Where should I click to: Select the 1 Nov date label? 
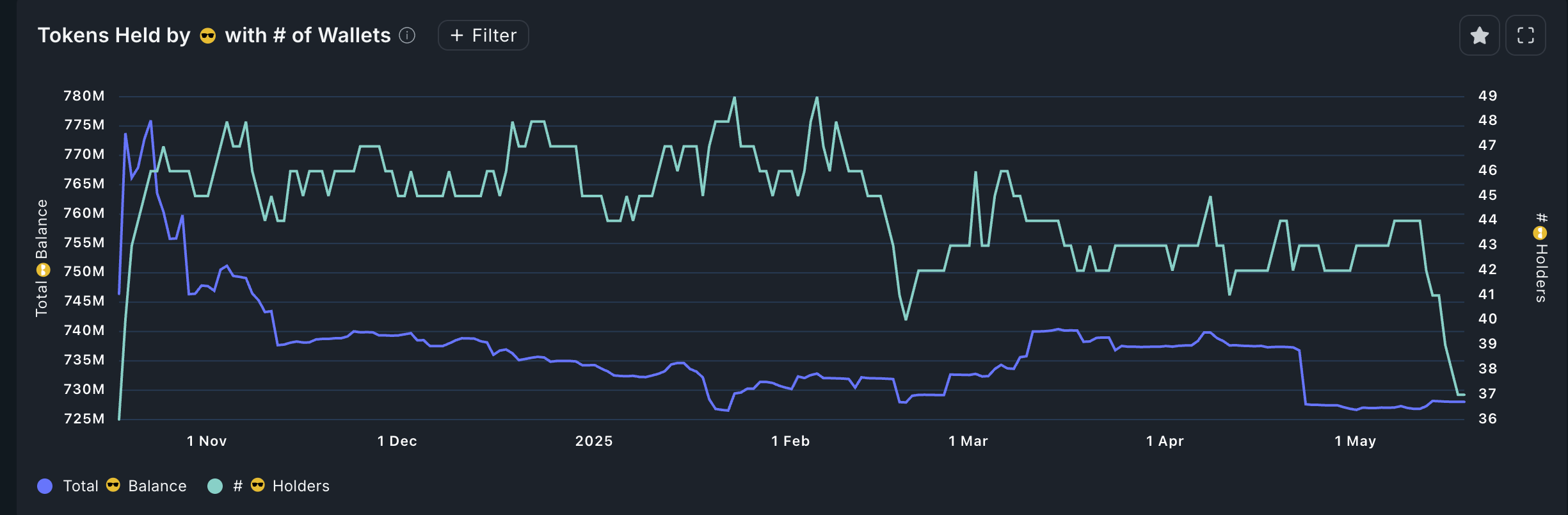207,441
